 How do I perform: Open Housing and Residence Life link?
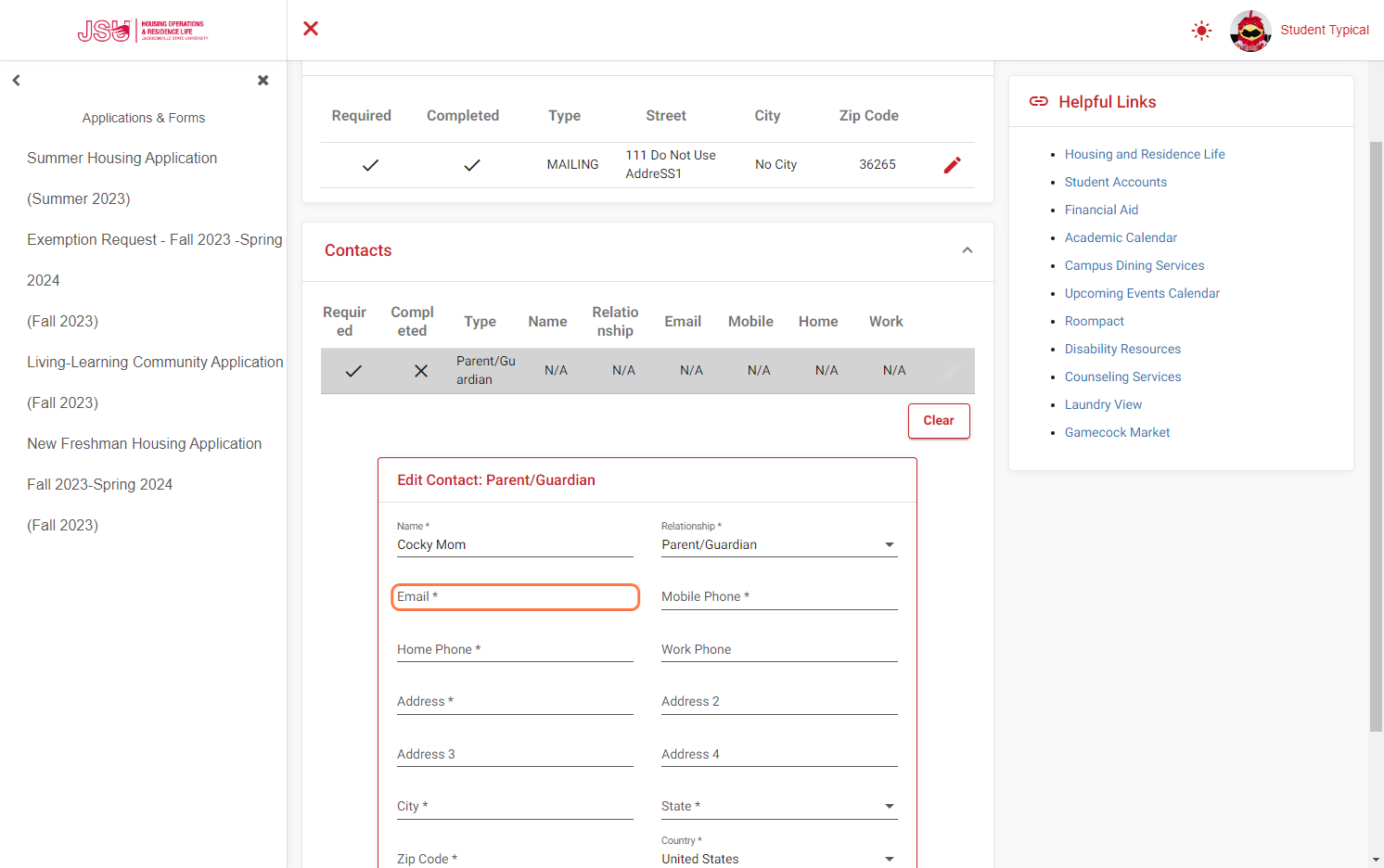coord(1145,155)
